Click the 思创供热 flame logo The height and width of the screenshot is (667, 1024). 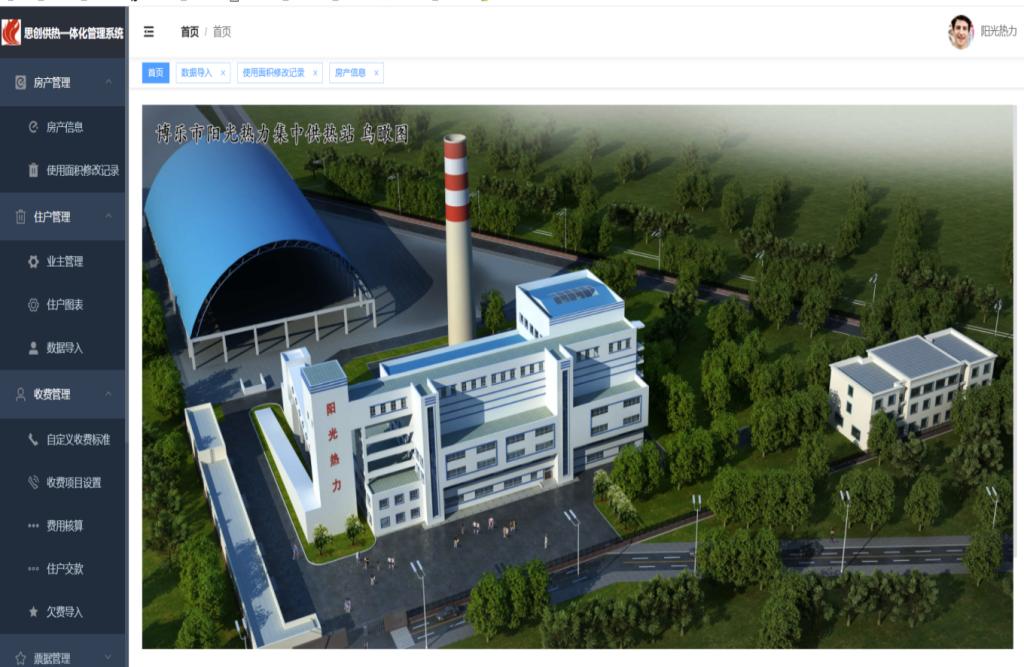click(x=12, y=32)
